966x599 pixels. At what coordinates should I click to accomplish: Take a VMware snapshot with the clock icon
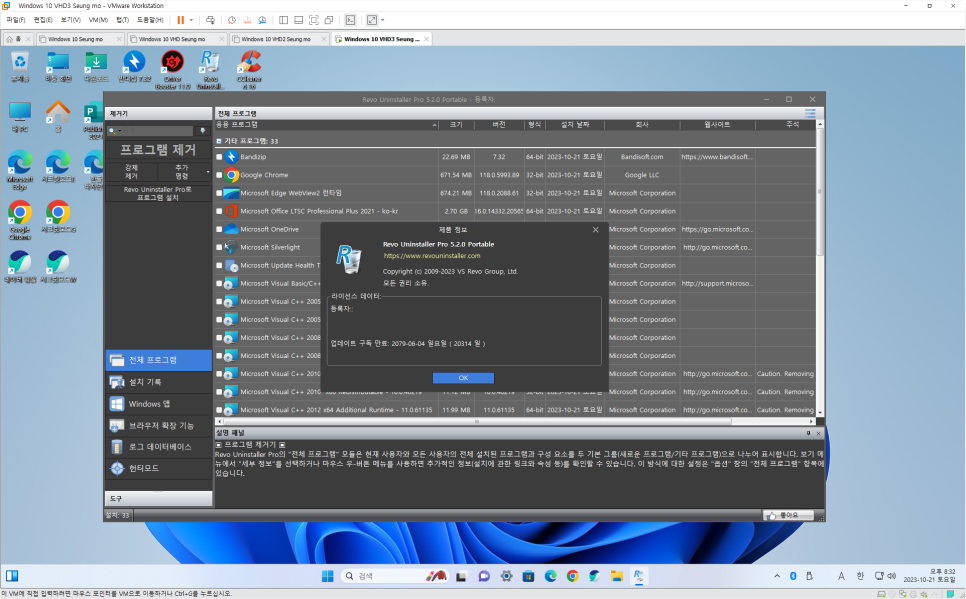pyautogui.click(x=232, y=20)
